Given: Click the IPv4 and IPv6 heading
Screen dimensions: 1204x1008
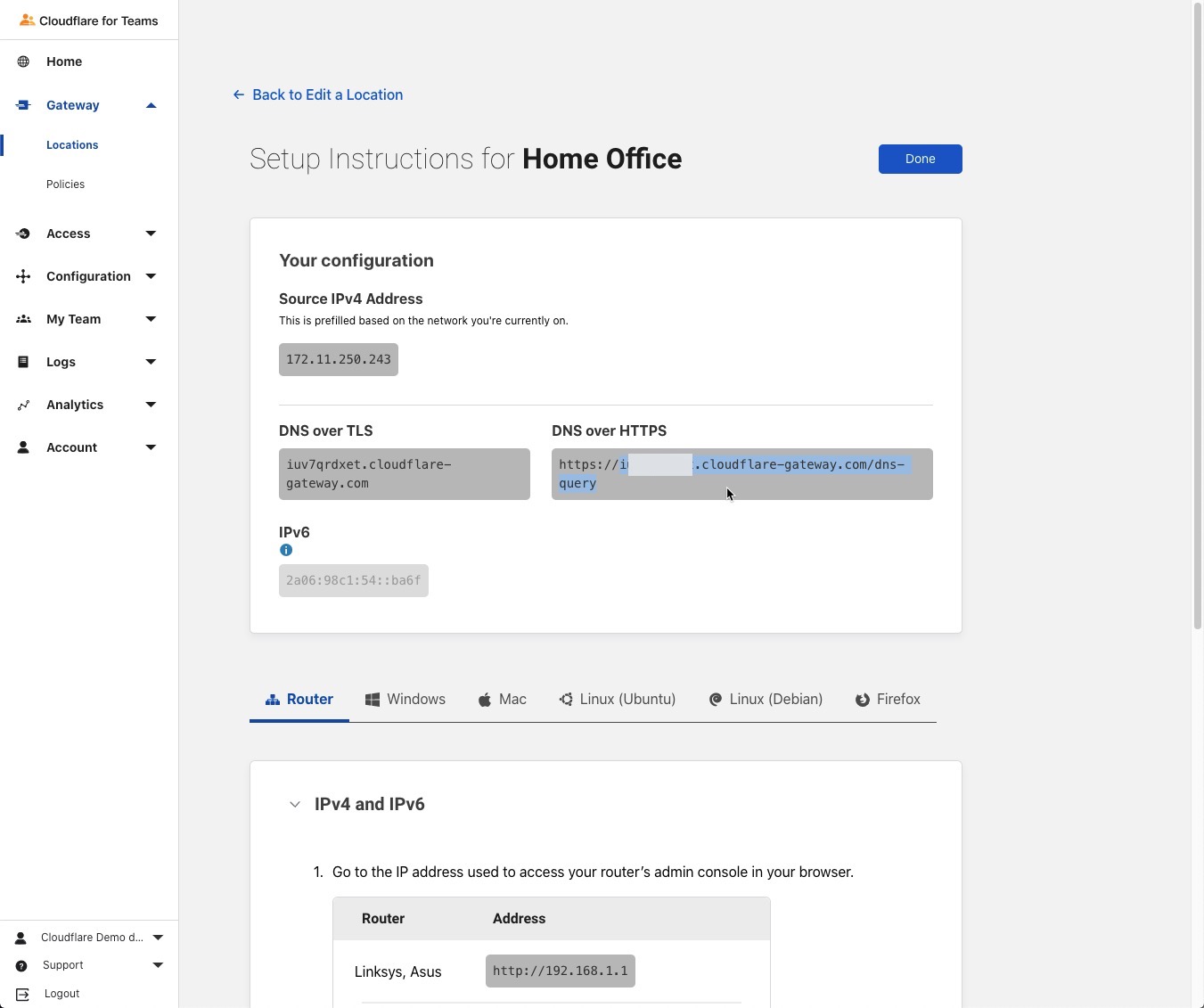Looking at the screenshot, I should coord(370,804).
